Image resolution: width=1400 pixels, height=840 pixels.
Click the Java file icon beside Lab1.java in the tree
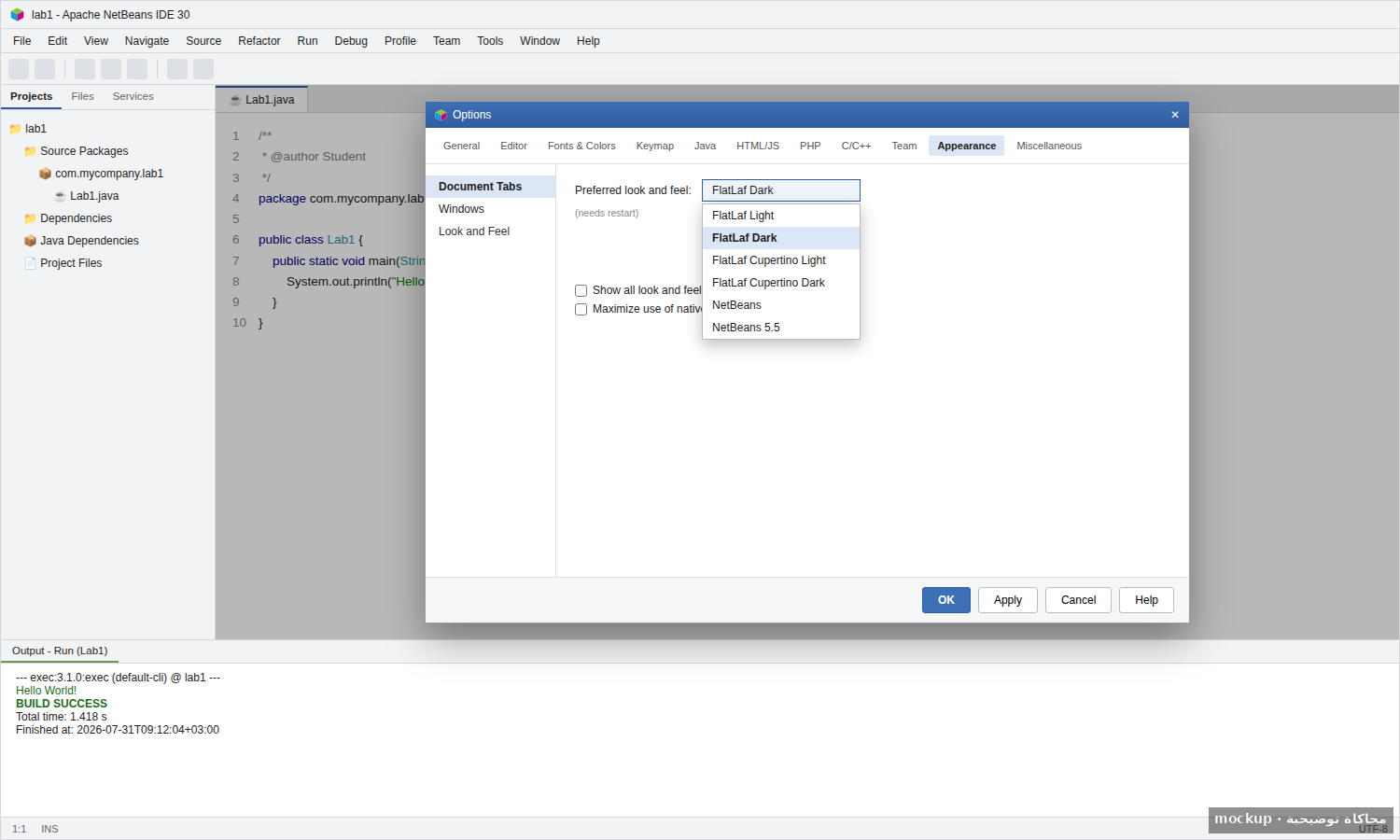60,196
